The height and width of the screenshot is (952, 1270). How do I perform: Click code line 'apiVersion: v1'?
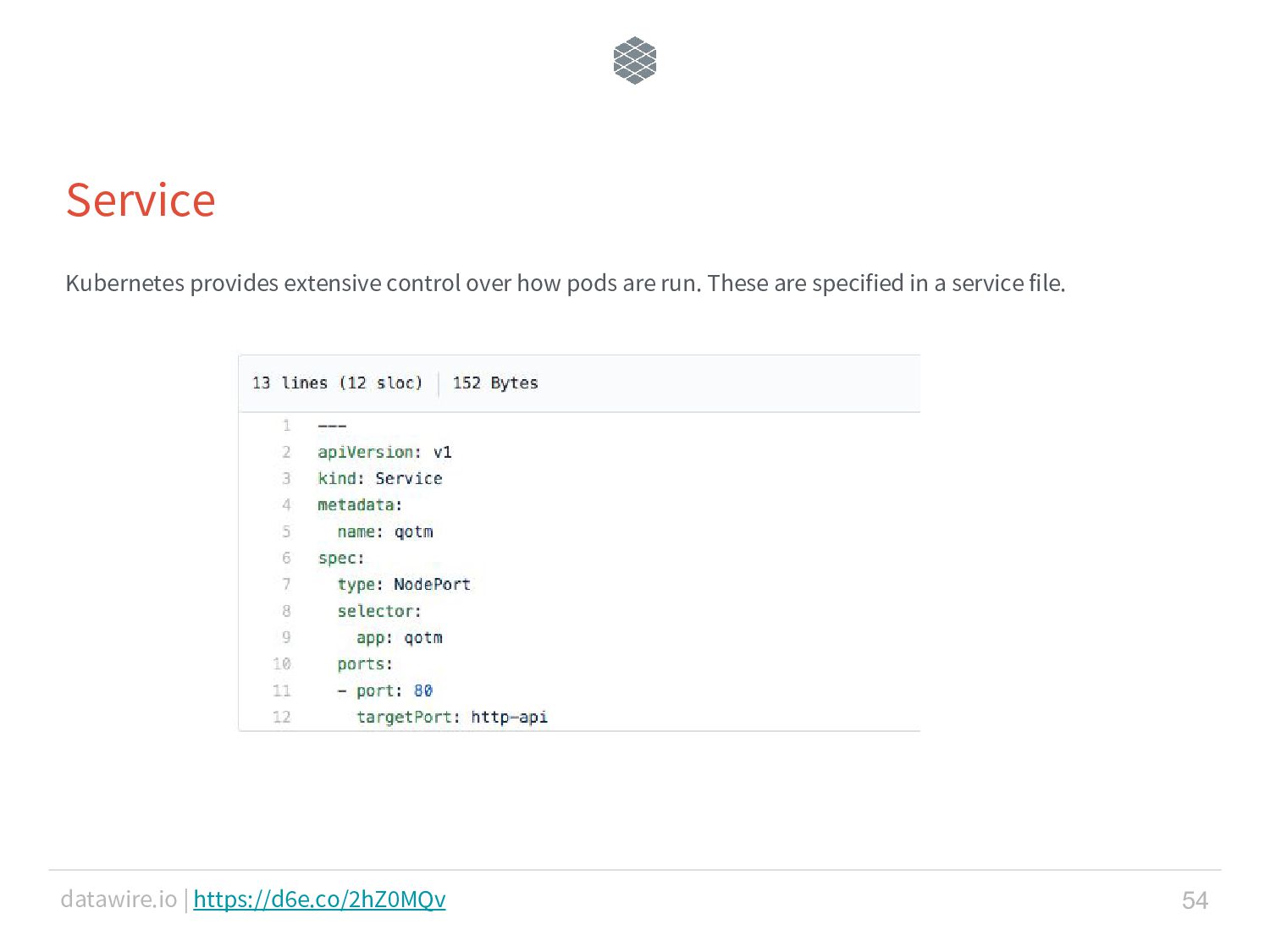tap(384, 452)
